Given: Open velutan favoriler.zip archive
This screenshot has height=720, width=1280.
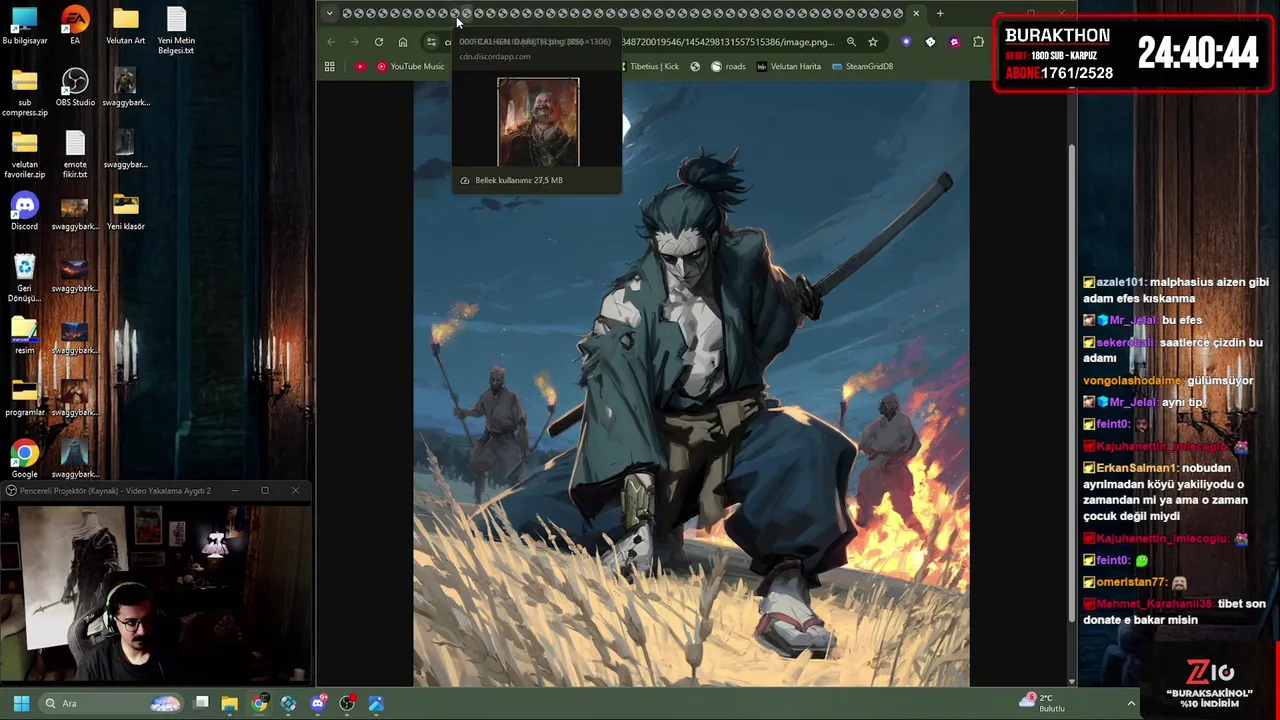Looking at the screenshot, I should point(24,155).
